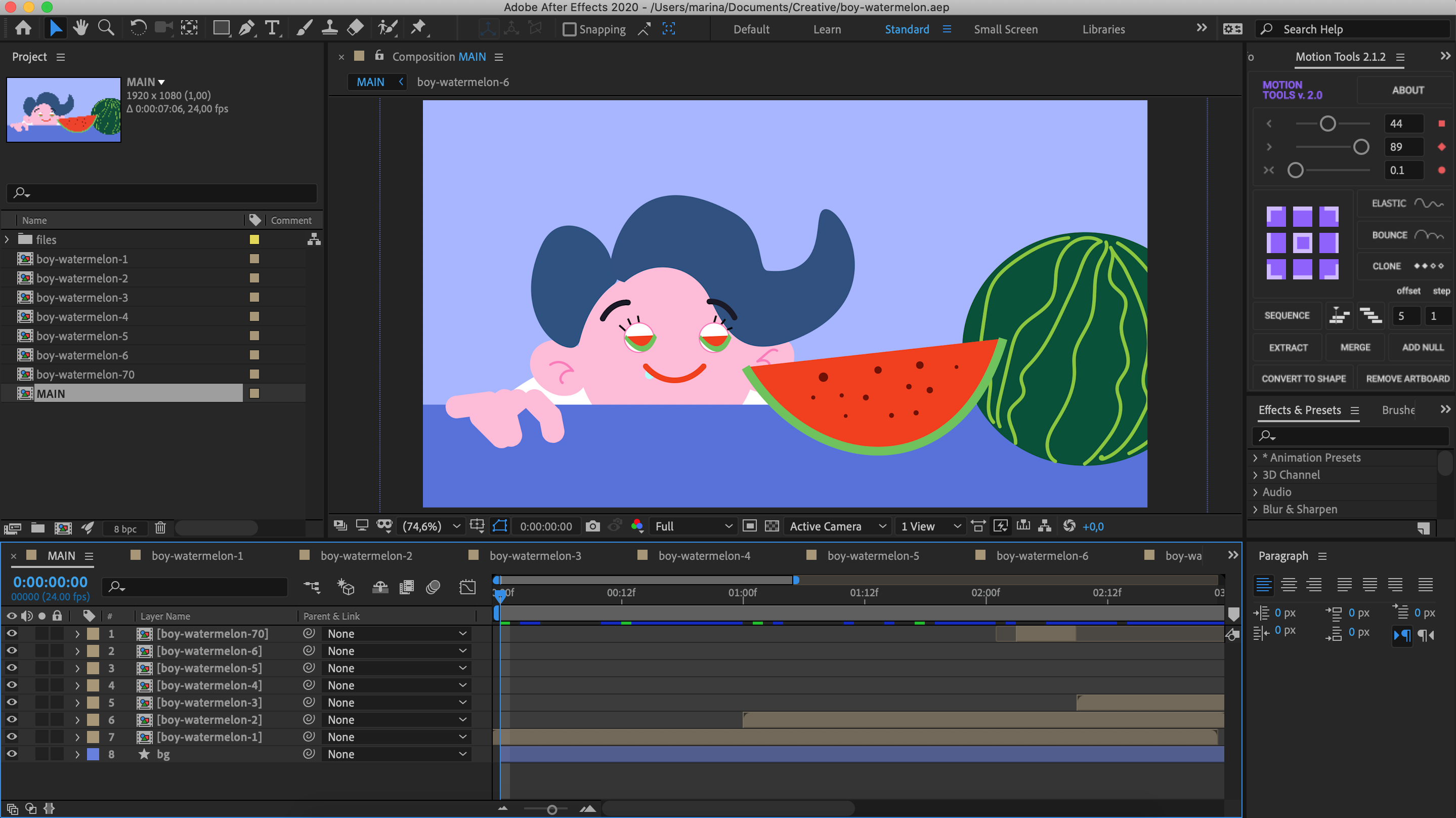Create new composition icon in Project panel

[x=63, y=528]
